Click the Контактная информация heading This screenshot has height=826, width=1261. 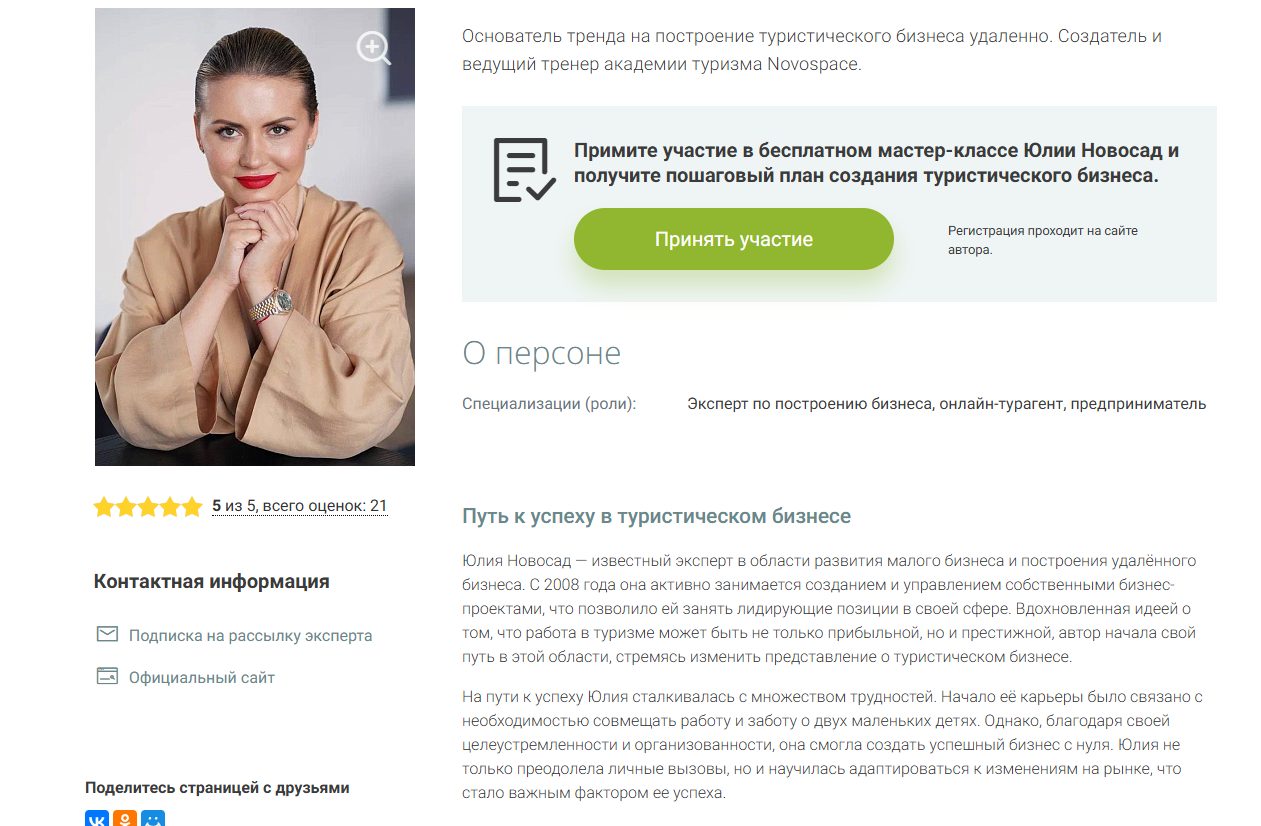tap(211, 581)
